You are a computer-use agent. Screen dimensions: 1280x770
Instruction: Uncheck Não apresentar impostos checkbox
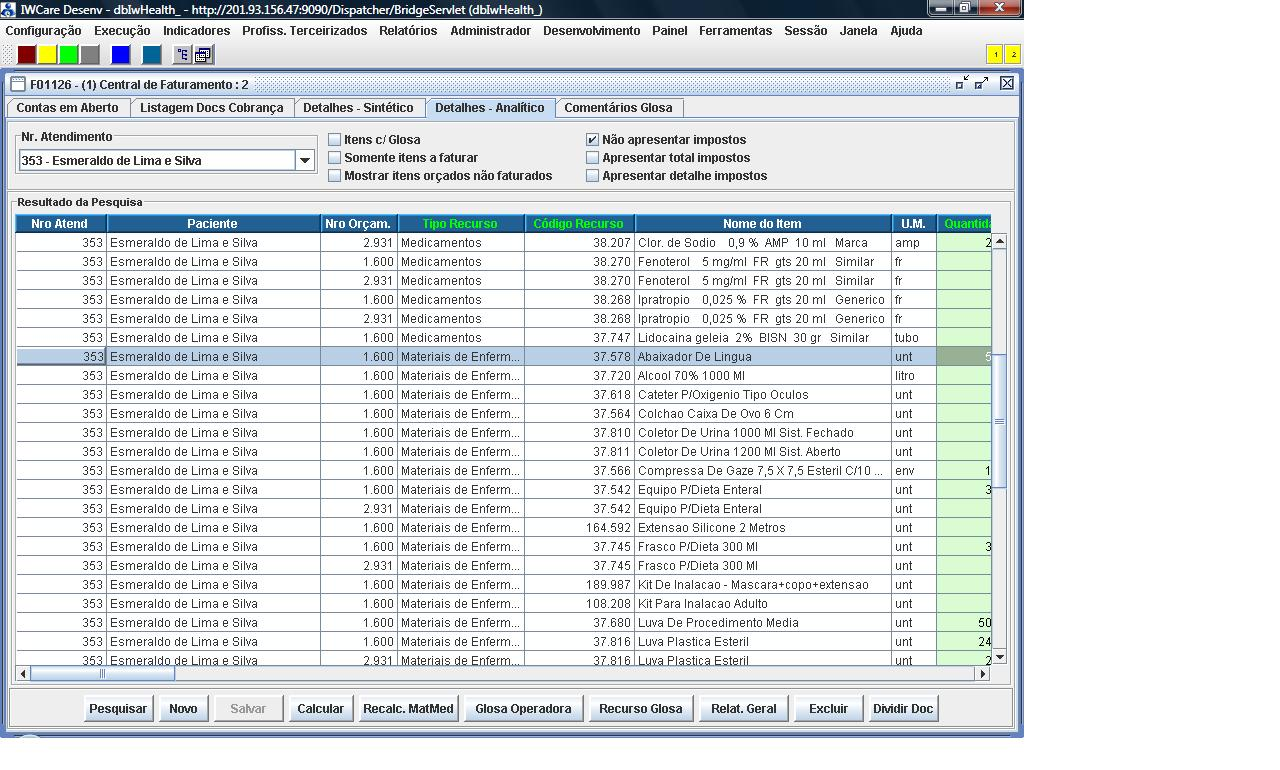(593, 140)
